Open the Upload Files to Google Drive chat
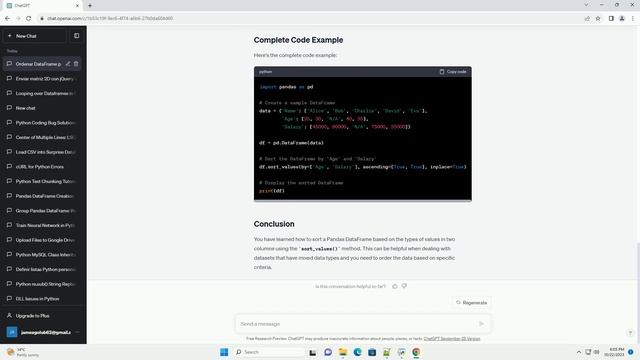This screenshot has height=360, width=640. [42, 240]
